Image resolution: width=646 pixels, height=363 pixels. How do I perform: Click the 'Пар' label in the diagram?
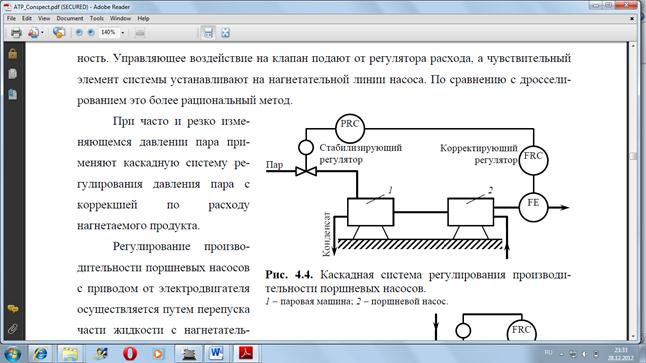coord(274,165)
